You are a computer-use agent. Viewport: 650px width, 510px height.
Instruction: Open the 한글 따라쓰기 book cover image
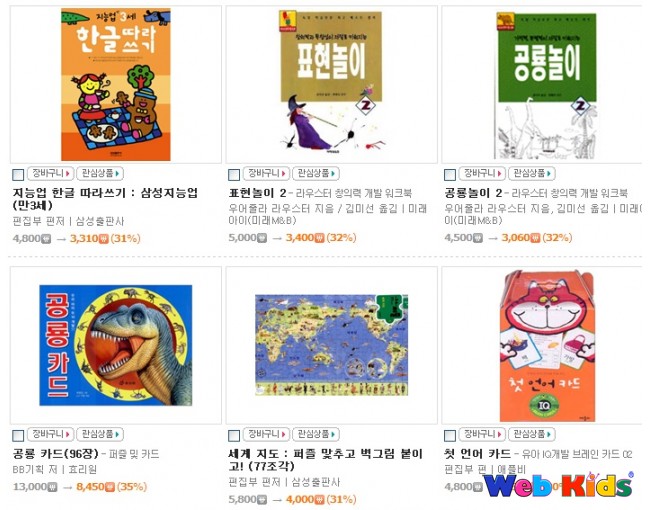click(116, 84)
